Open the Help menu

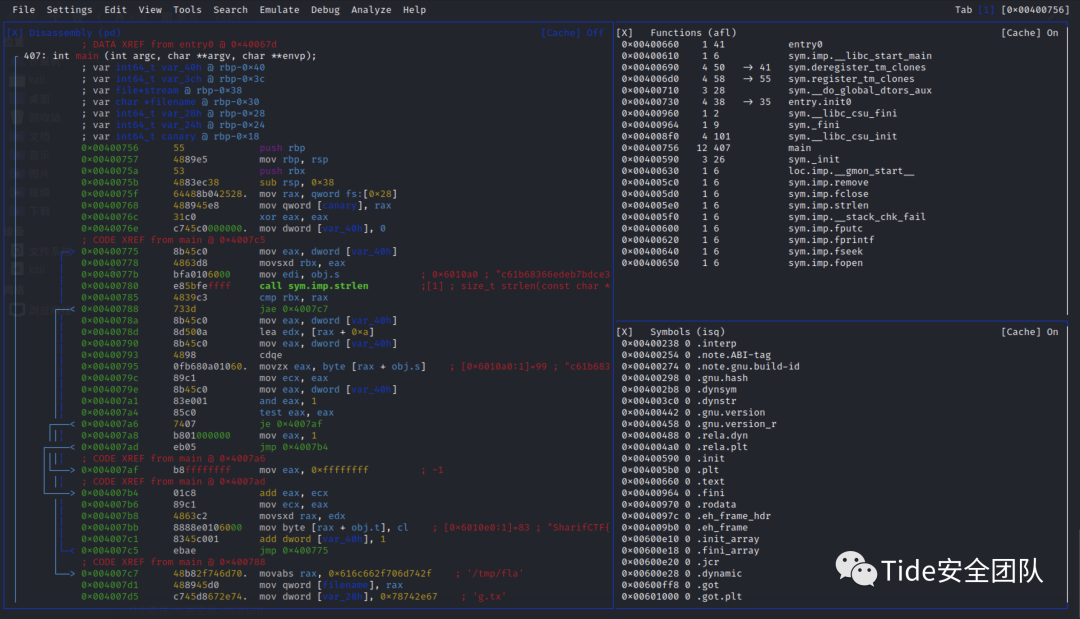(x=414, y=10)
